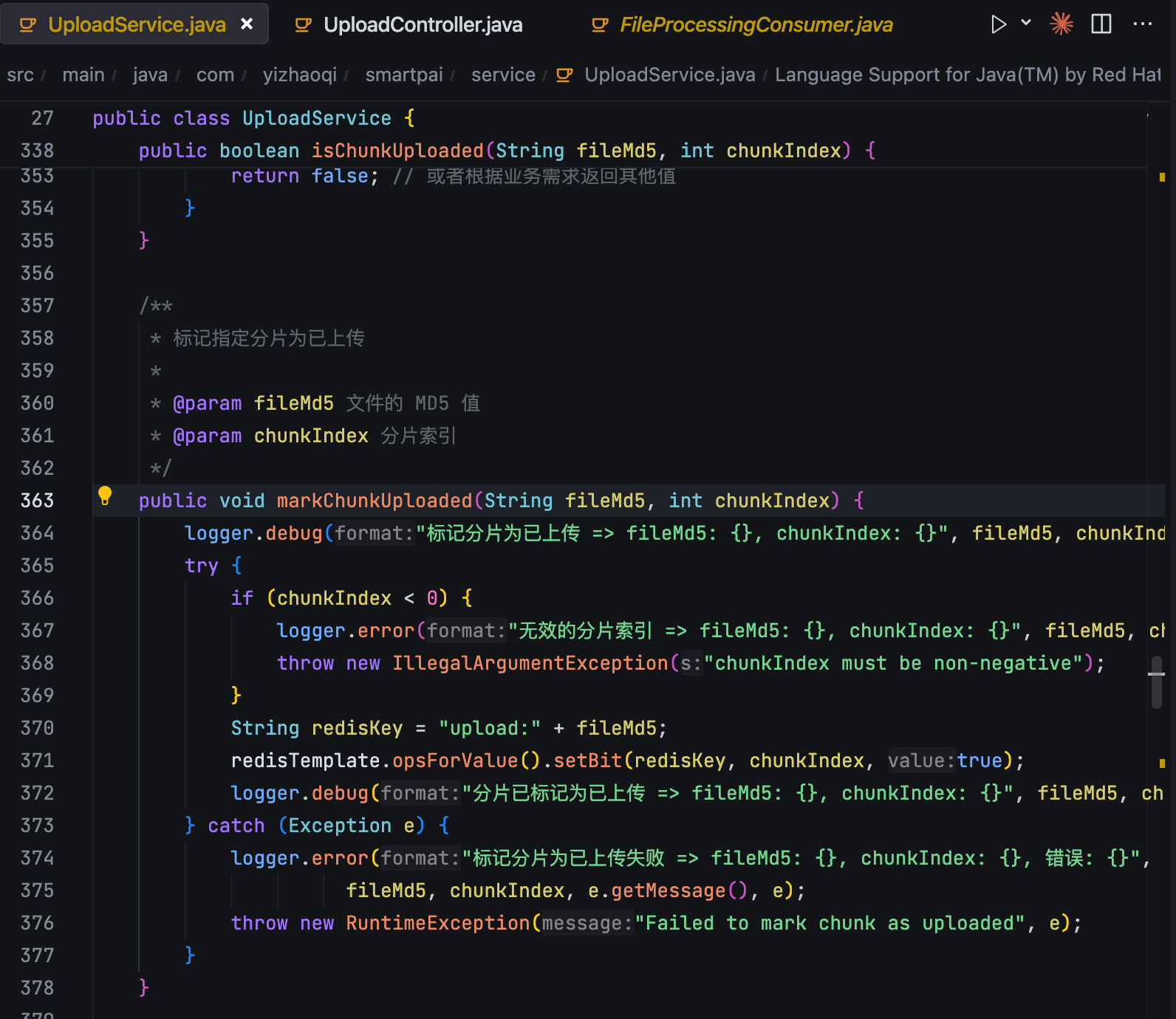This screenshot has width=1176, height=1019.
Task: Click the vertical scrollbar thumb
Action: 1157,682
